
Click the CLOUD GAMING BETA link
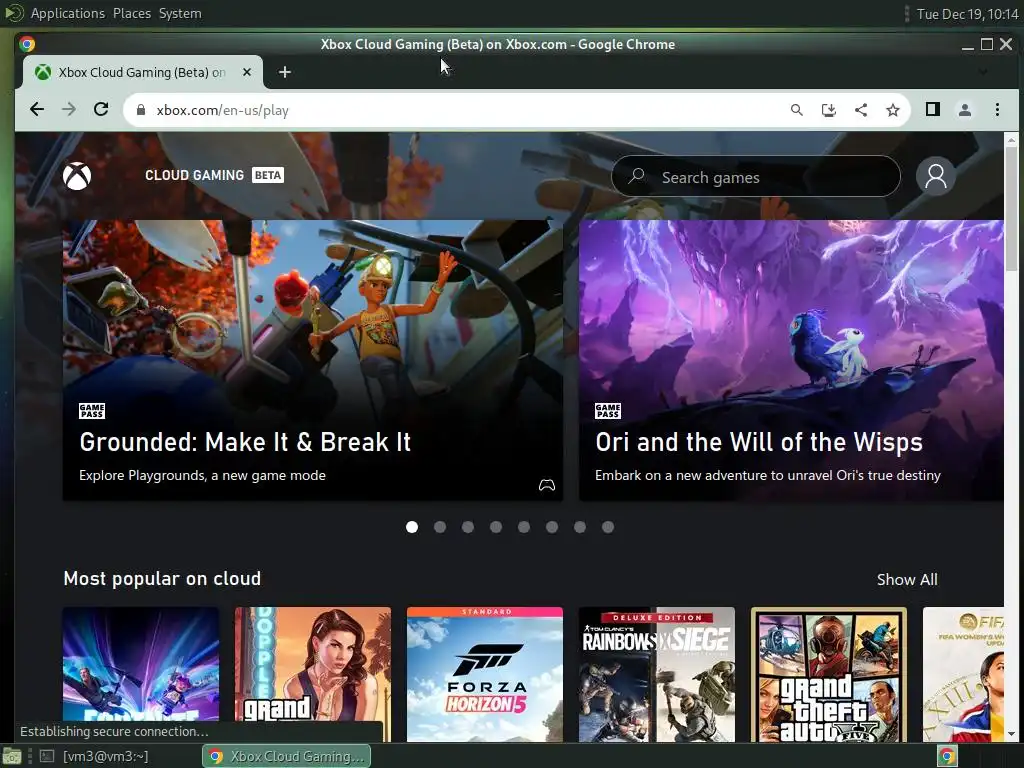[214, 175]
